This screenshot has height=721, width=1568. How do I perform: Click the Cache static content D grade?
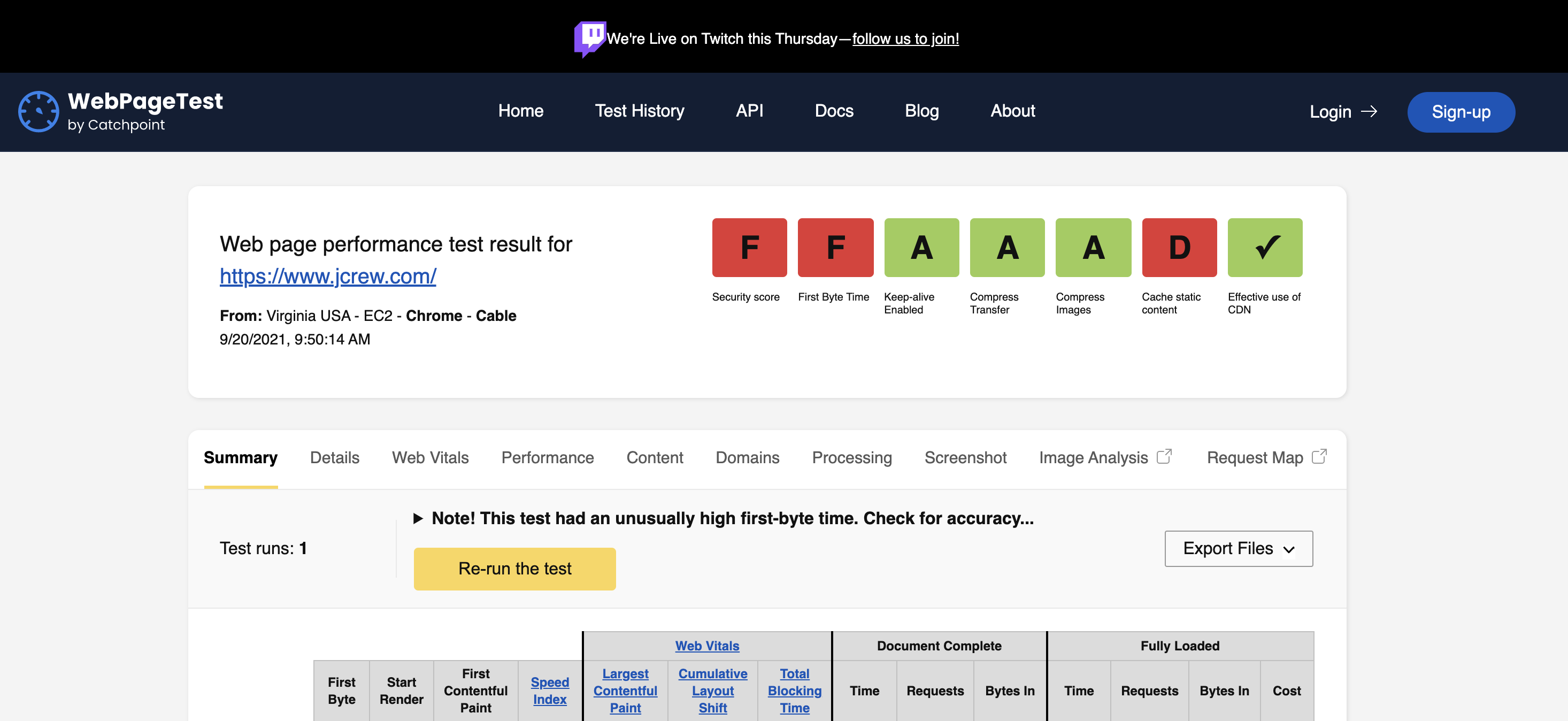tap(1179, 247)
